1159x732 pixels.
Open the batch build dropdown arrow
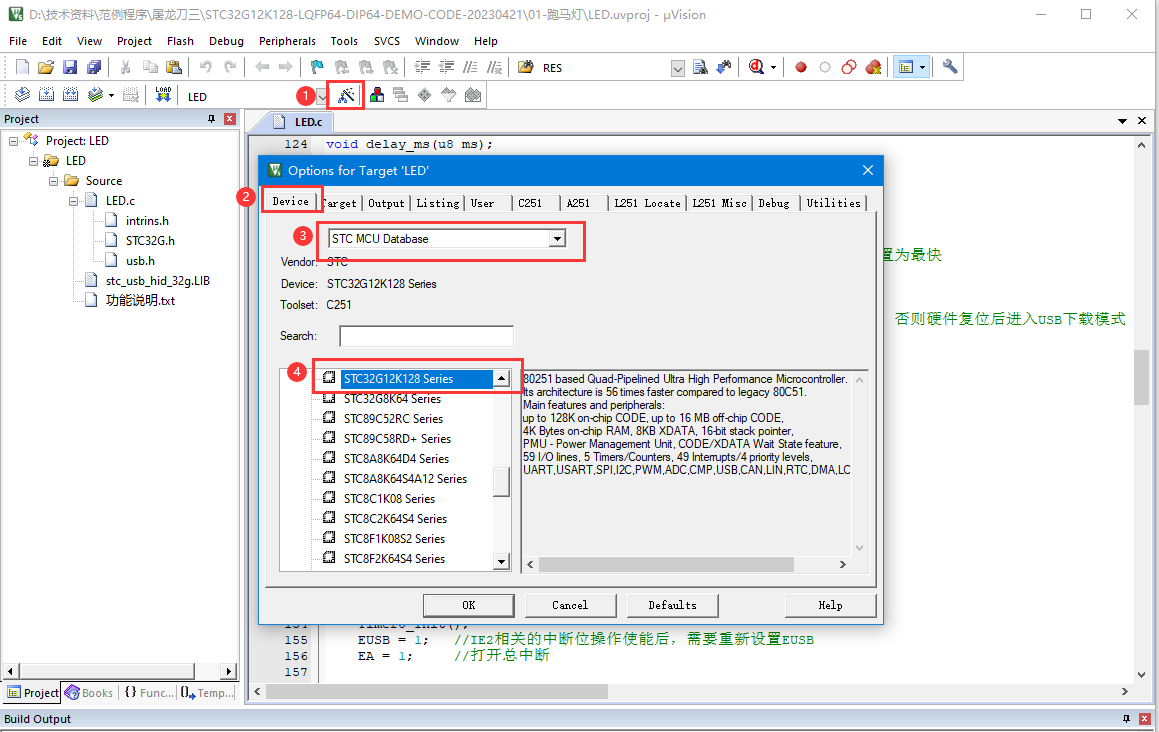[x=111, y=95]
